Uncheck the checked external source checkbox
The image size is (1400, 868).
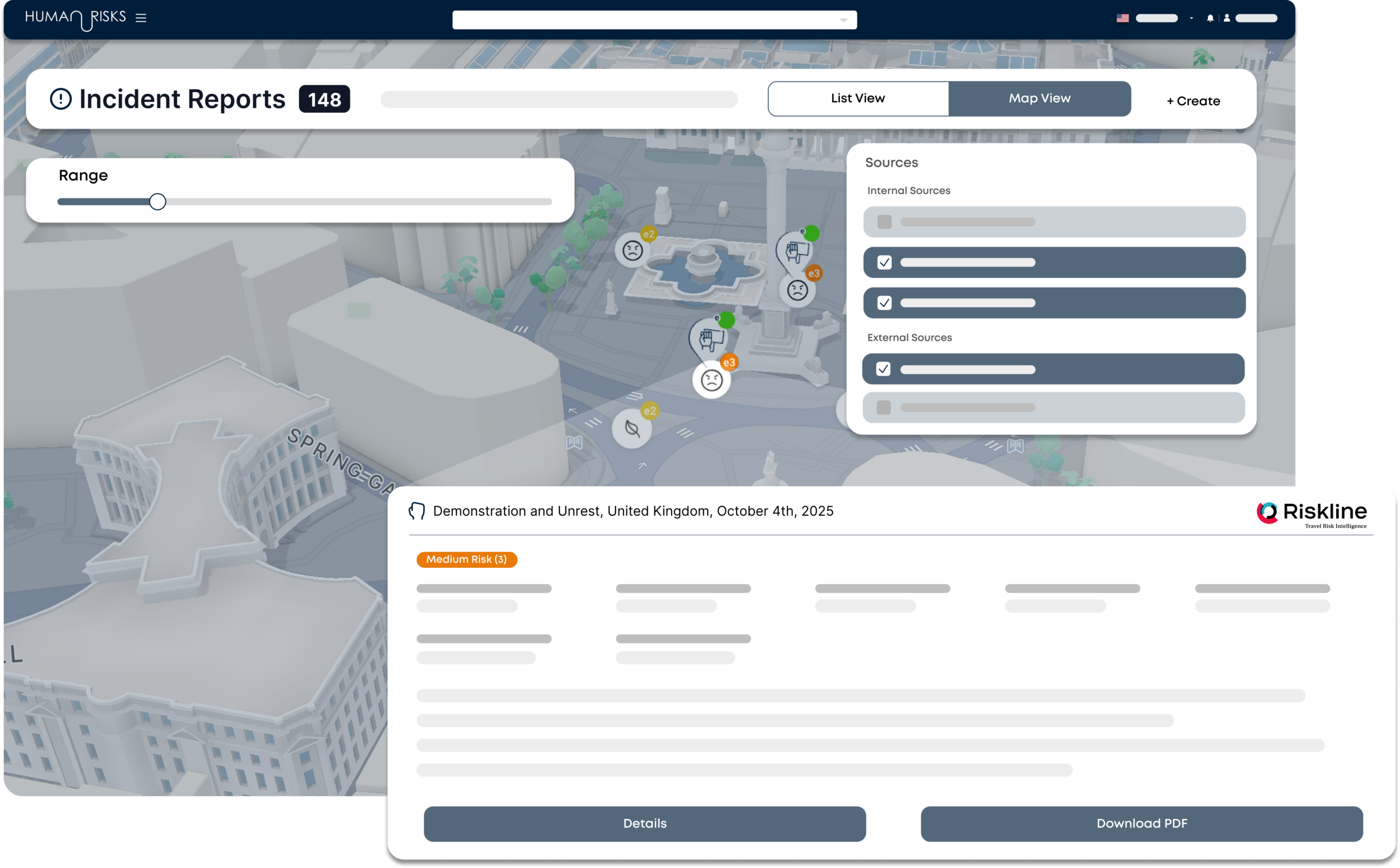[x=883, y=369]
